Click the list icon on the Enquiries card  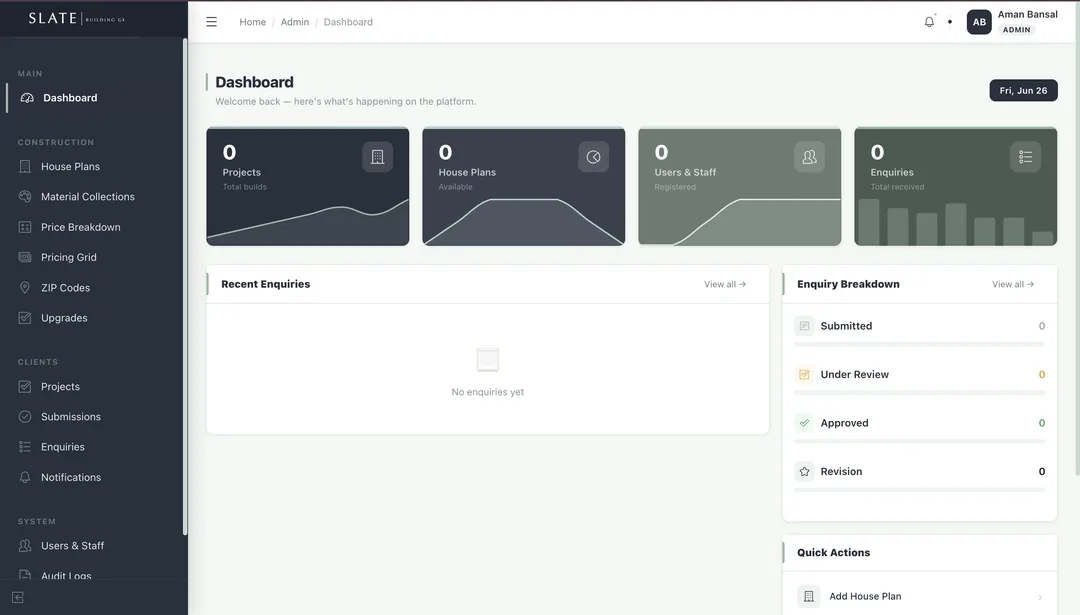(1026, 157)
